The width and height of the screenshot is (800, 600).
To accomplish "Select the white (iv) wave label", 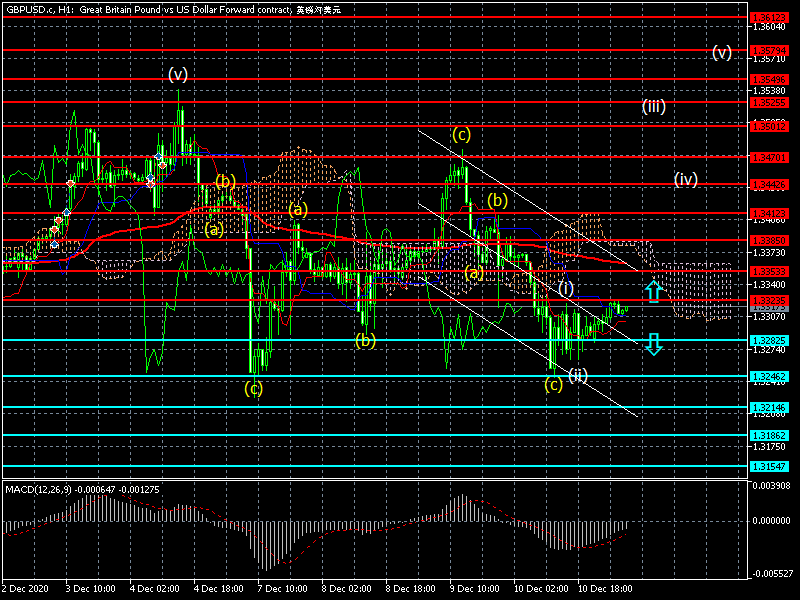I will tap(686, 179).
